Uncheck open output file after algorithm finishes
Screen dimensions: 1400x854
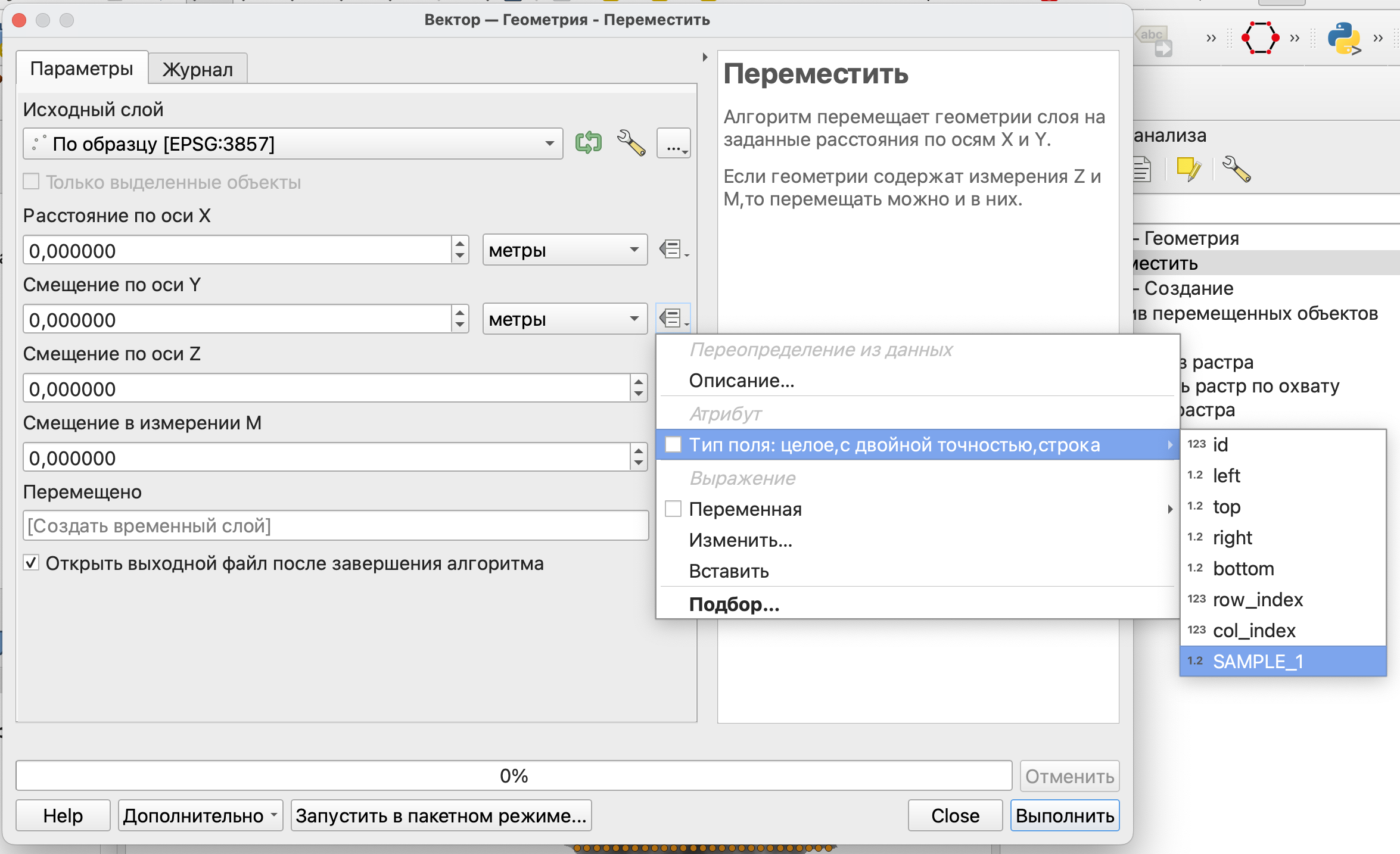pos(32,563)
